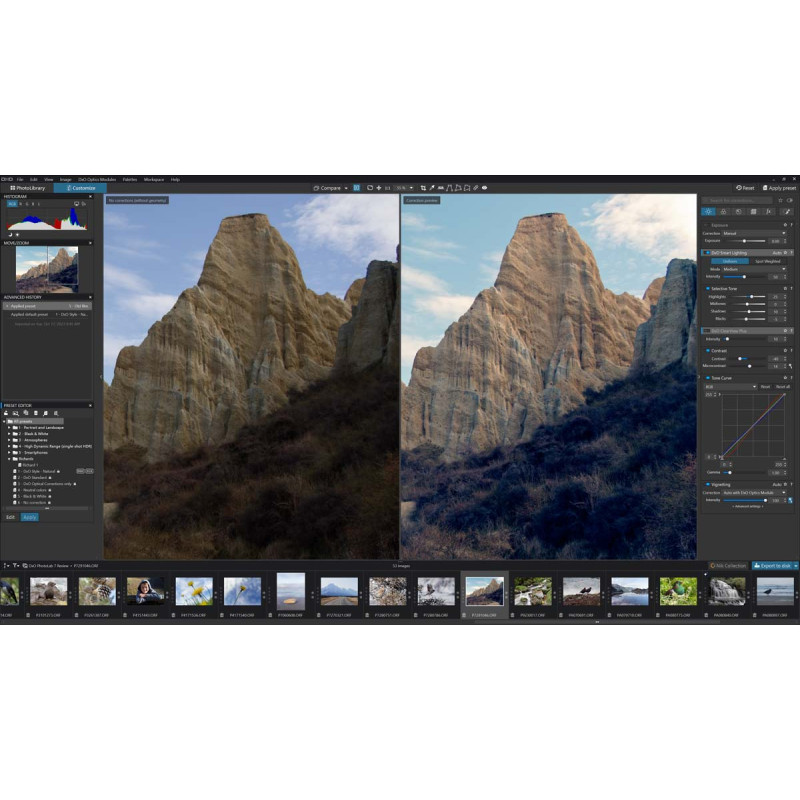This screenshot has height=800, width=800.
Task: Select the boy portrait thumbnail in filmstrip
Action: [145, 591]
